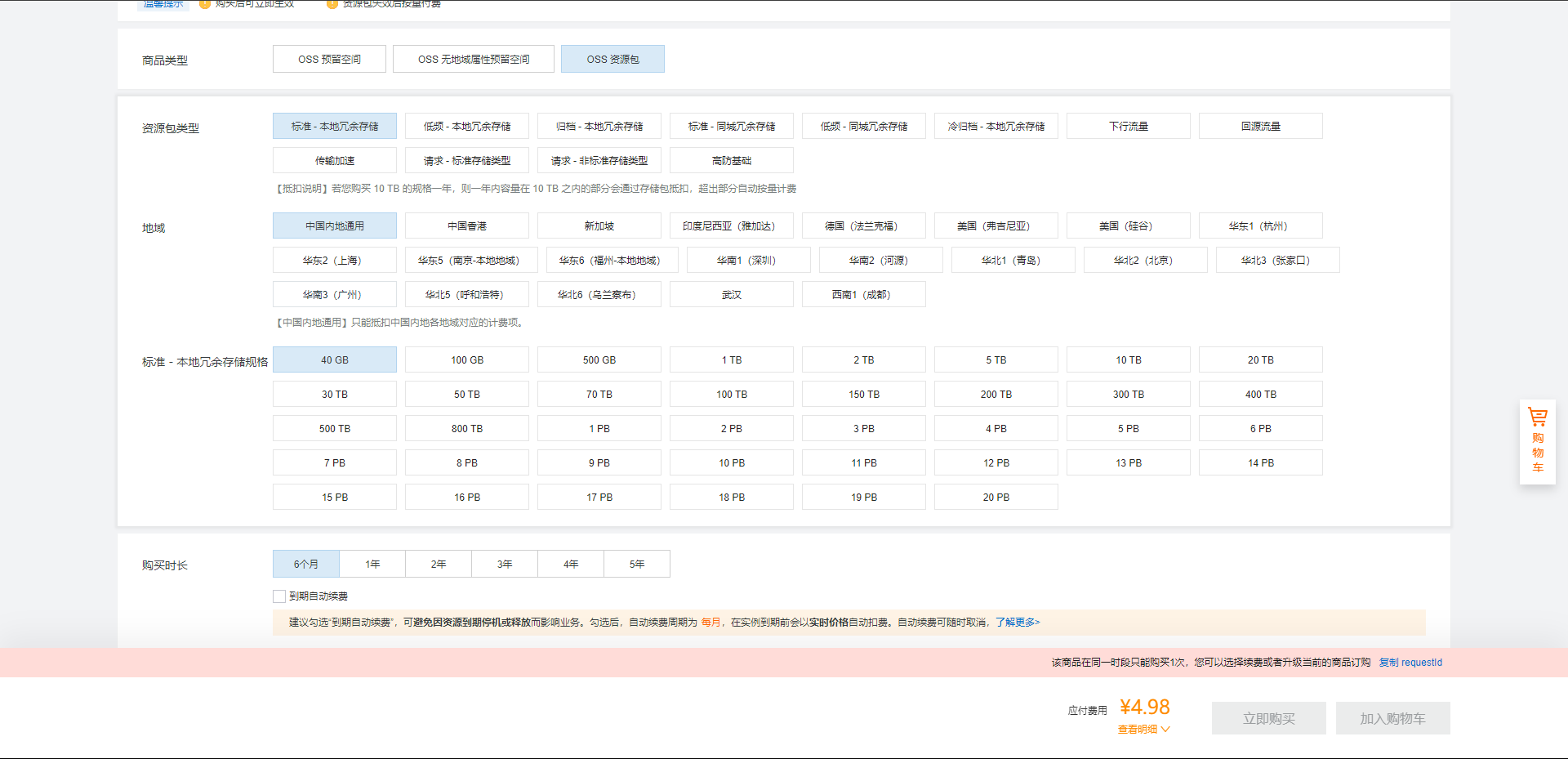Select the OSS 预留空间 product type
Image resolution: width=1568 pixels, height=759 pixels.
point(329,59)
